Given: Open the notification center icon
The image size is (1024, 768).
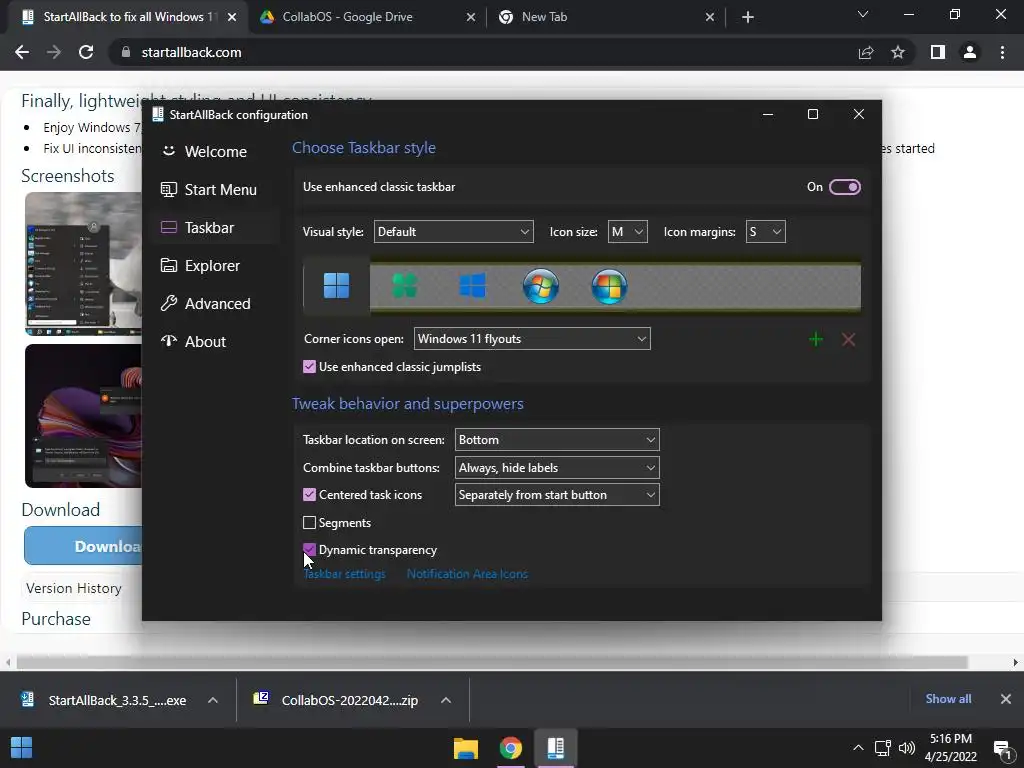Looking at the screenshot, I should coord(1002,748).
